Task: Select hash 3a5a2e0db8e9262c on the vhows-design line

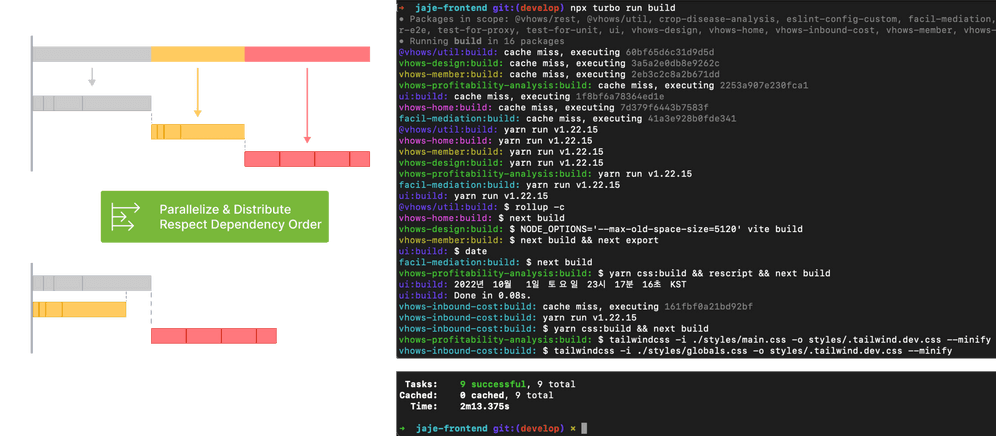Action: coord(673,63)
